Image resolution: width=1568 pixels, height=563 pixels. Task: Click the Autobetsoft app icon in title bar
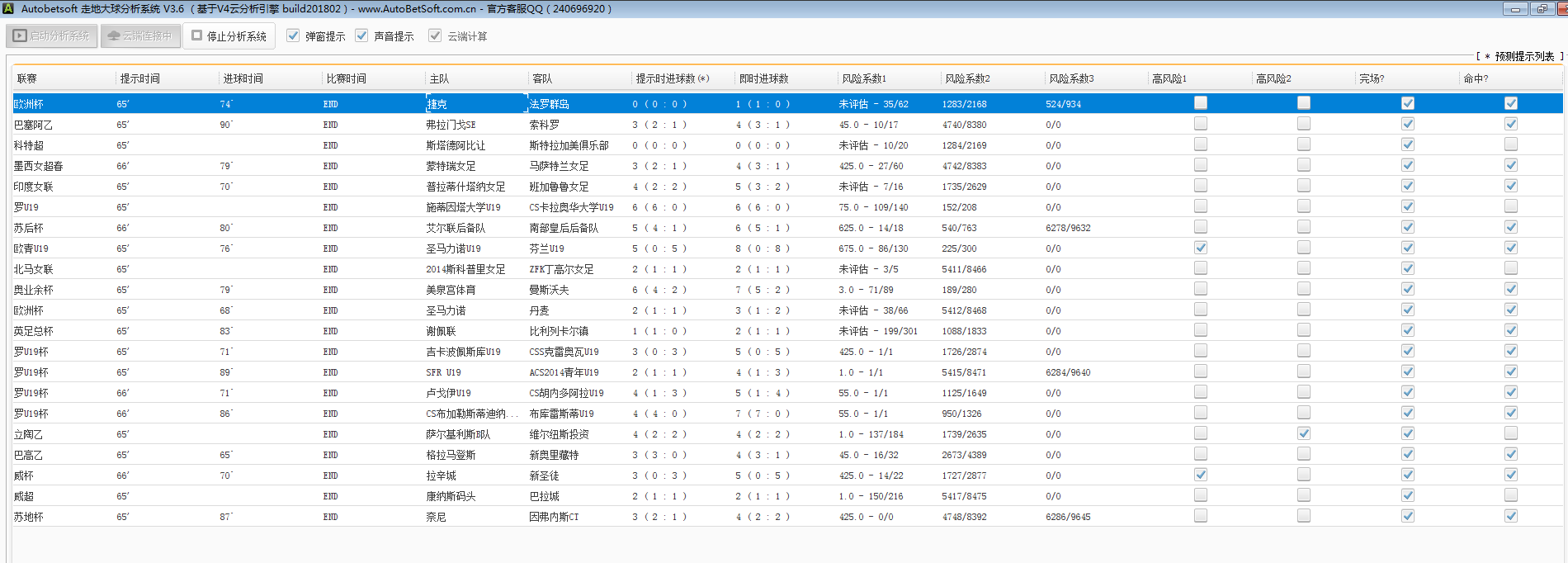8,8
